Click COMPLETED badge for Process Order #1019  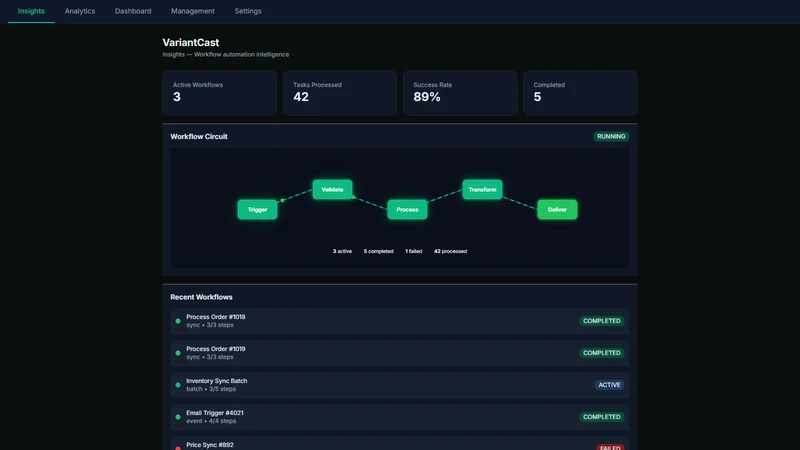[x=602, y=353]
